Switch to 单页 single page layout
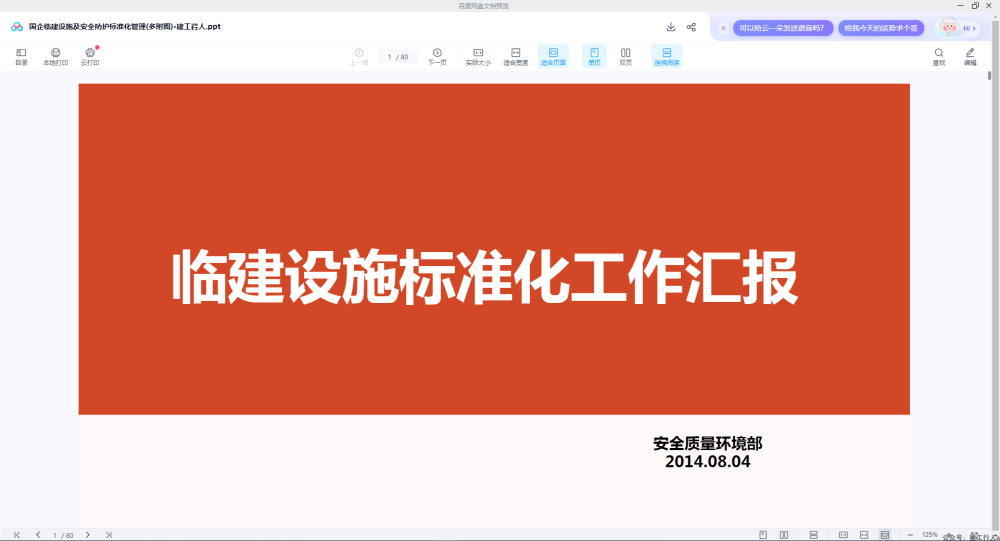Image resolution: width=1000 pixels, height=541 pixels. click(x=594, y=57)
